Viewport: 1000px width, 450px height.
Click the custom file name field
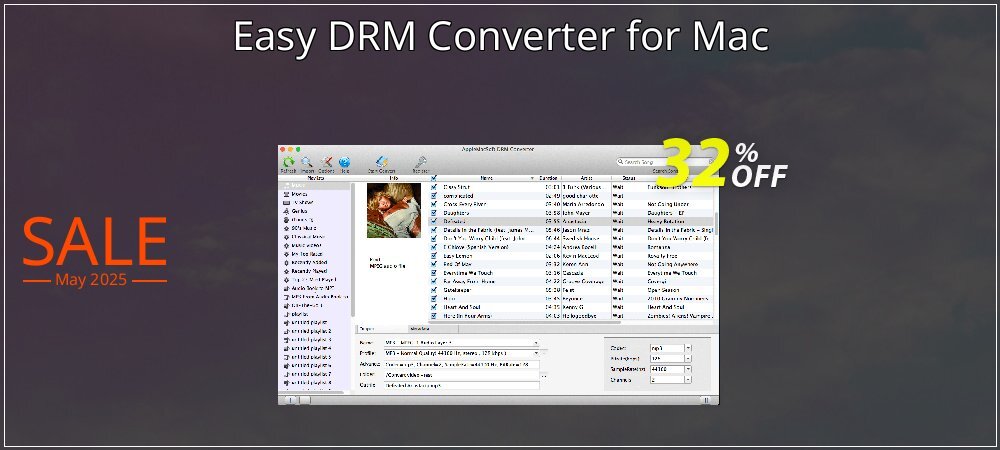coord(462,386)
